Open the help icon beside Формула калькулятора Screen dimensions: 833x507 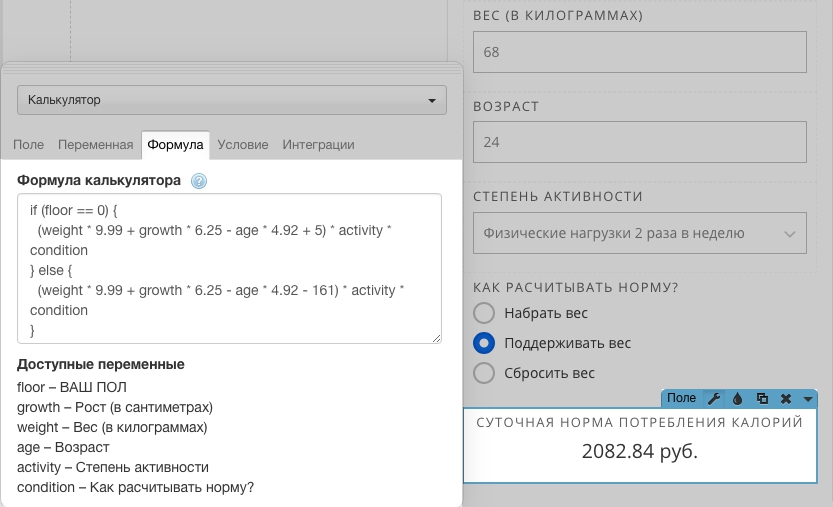199,181
